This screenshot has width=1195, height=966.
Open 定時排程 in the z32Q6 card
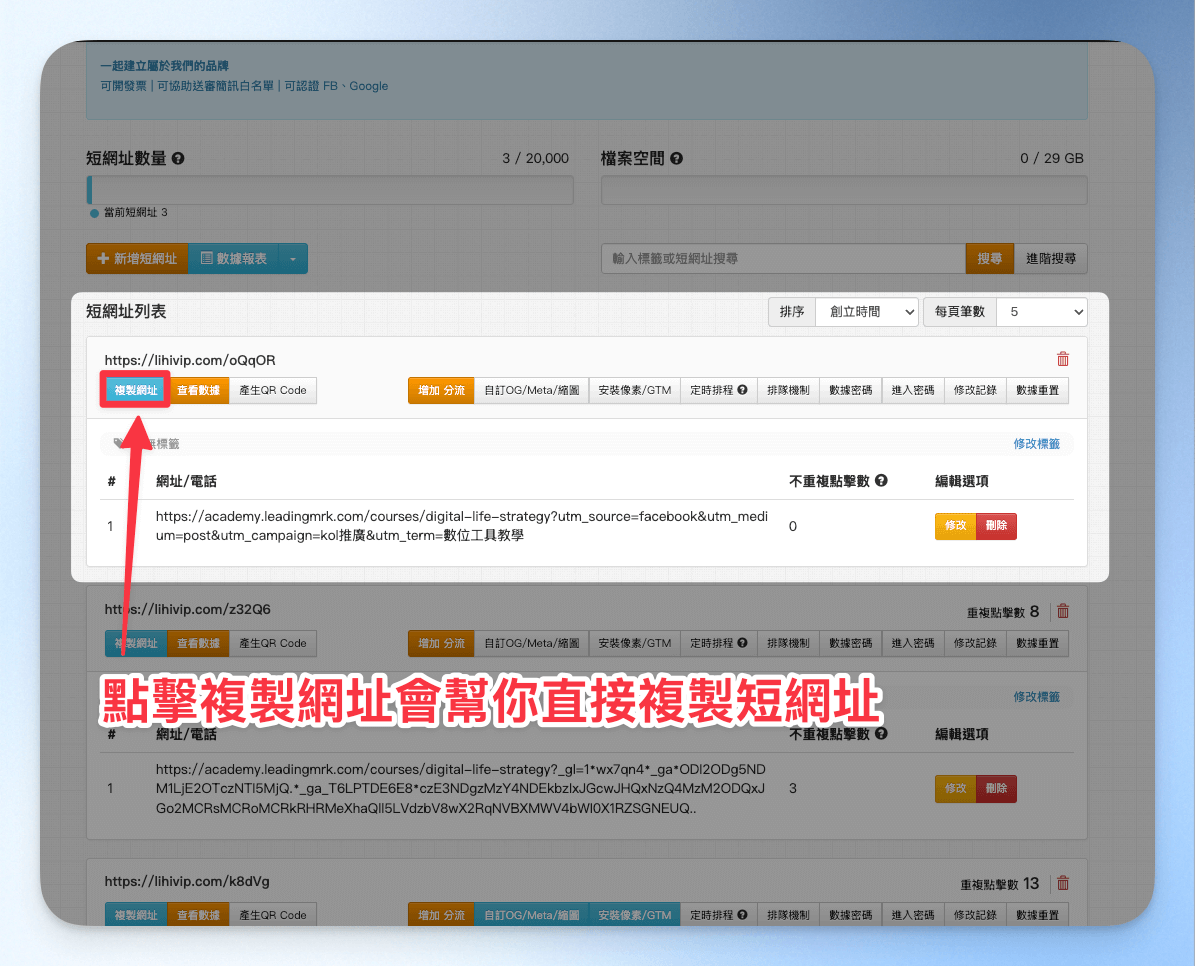click(719, 643)
